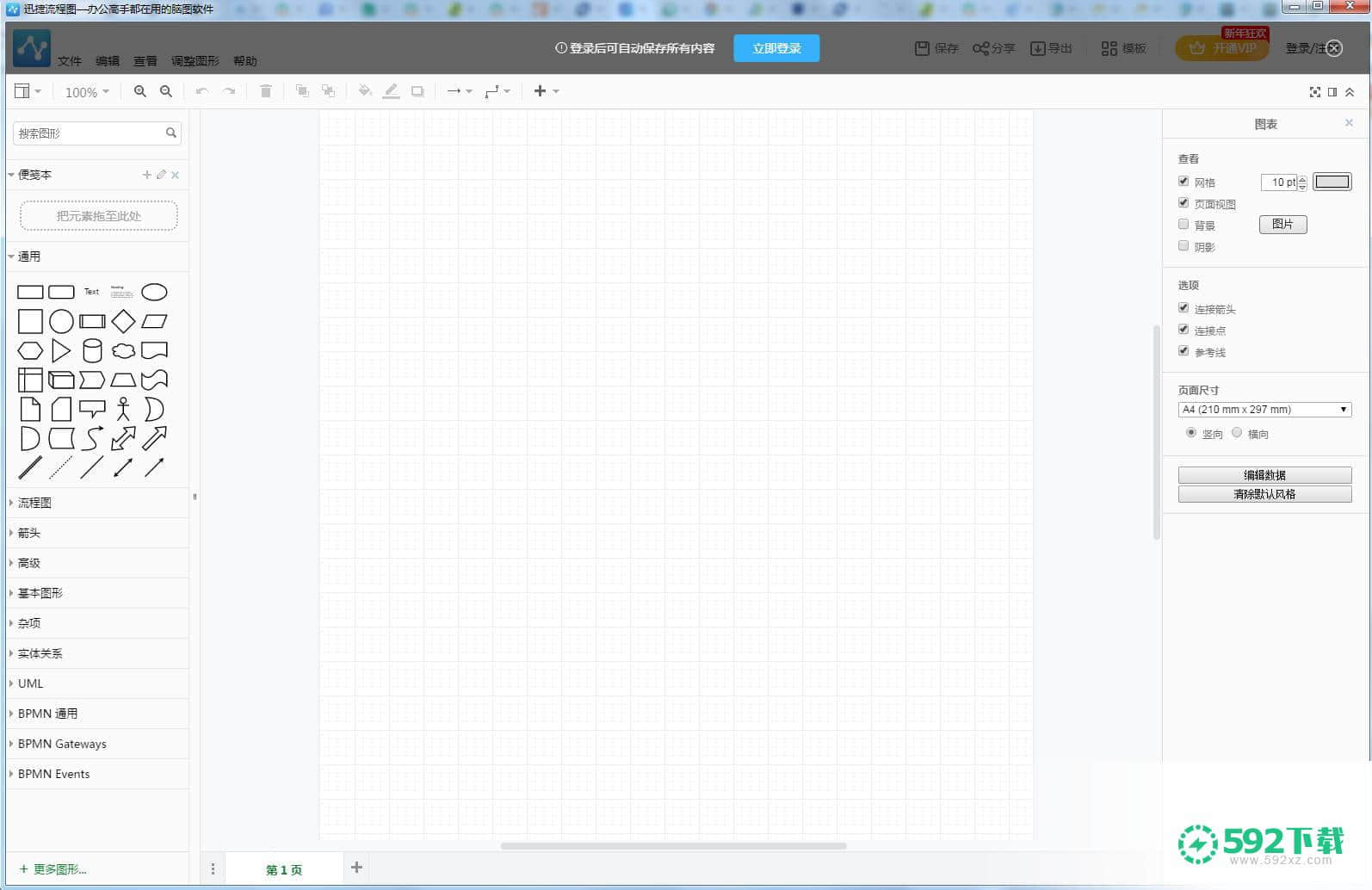Select the 第 1 页 page tab
Viewport: 1372px width, 890px height.
(x=284, y=869)
